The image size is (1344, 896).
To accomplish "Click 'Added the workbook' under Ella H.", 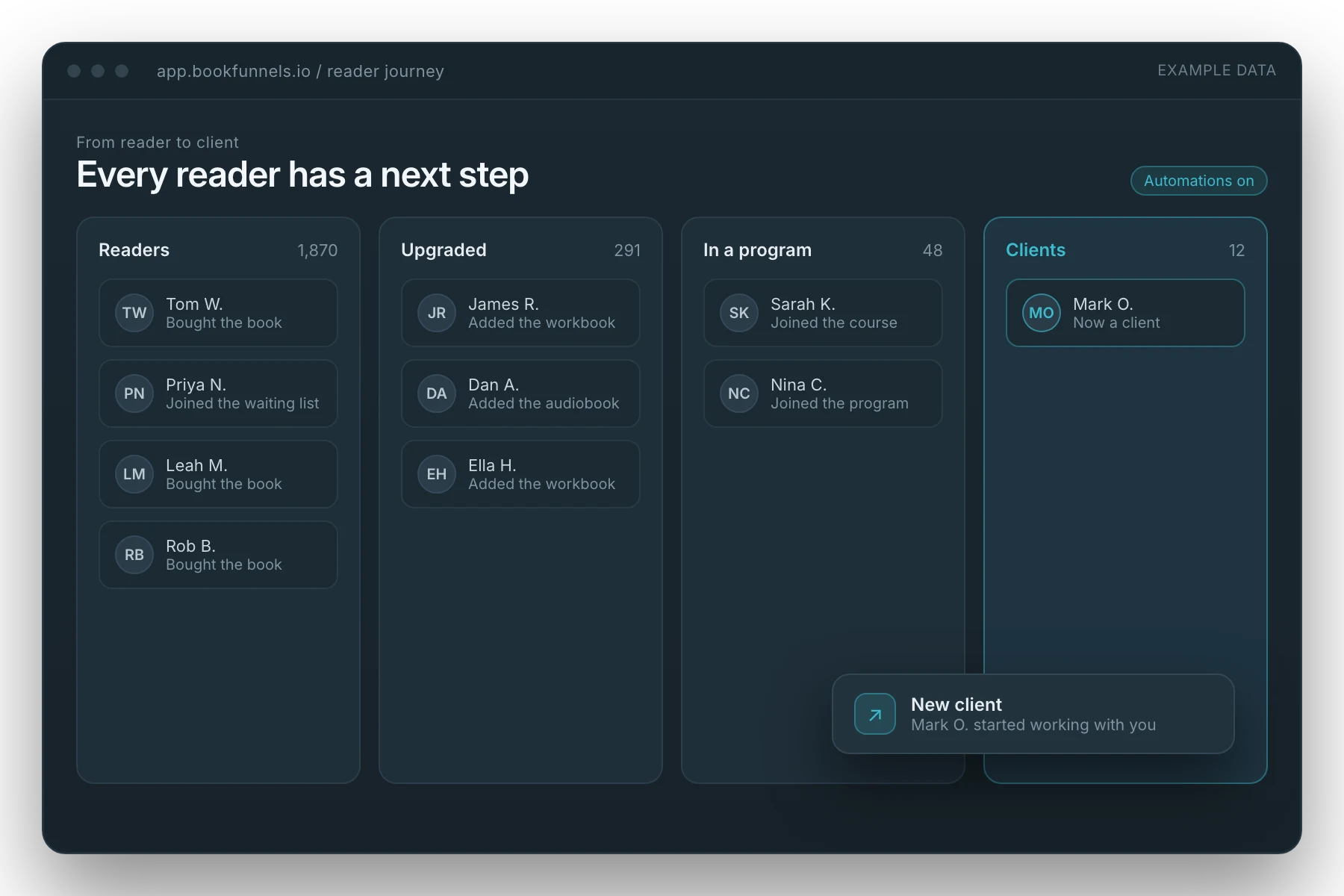I will [541, 484].
